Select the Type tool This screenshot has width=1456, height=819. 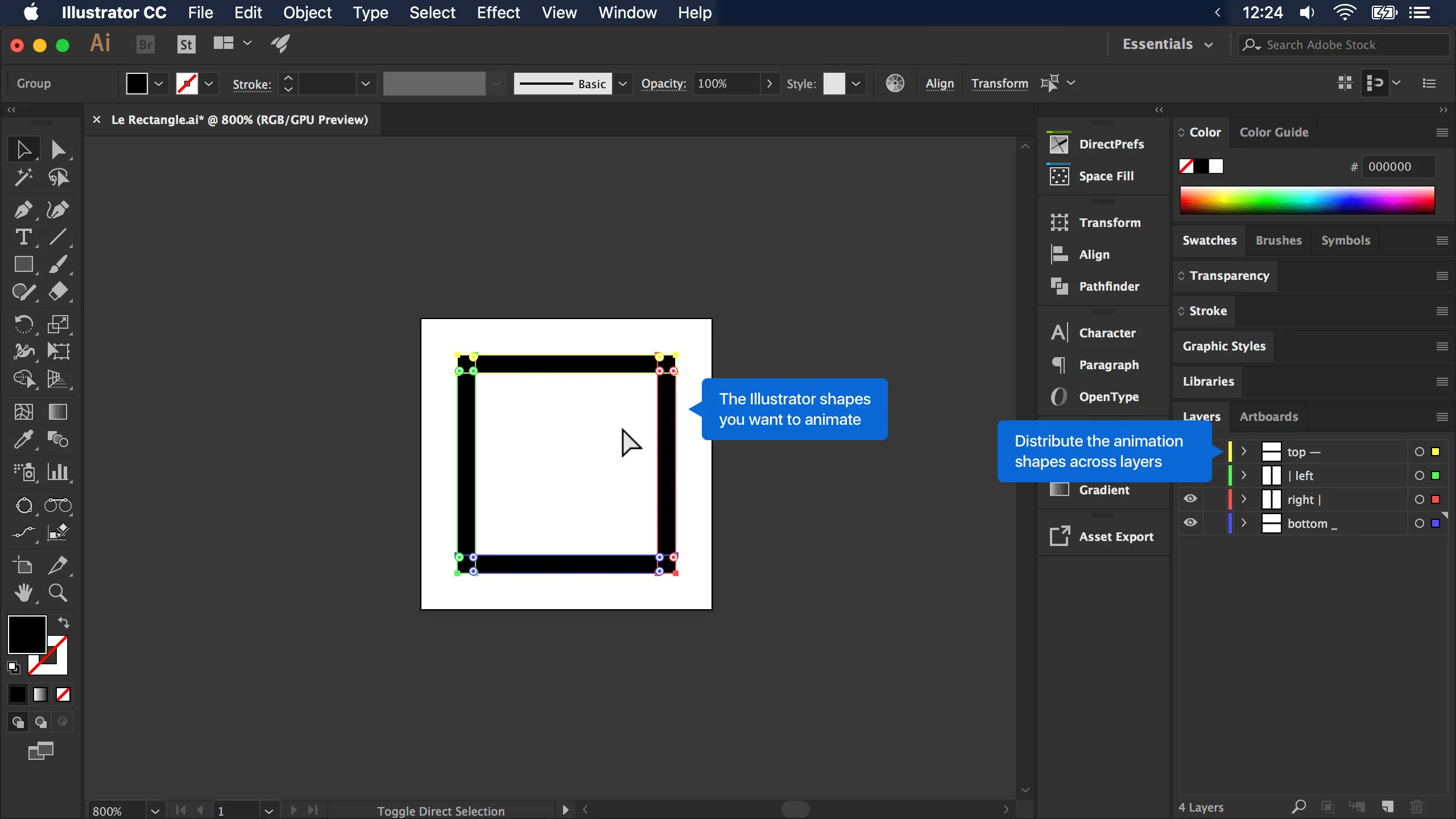coord(23,237)
